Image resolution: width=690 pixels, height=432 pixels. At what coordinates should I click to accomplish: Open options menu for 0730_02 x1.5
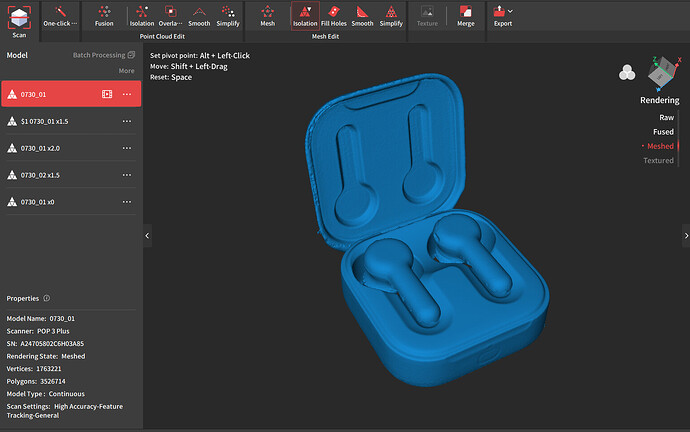tap(127, 175)
